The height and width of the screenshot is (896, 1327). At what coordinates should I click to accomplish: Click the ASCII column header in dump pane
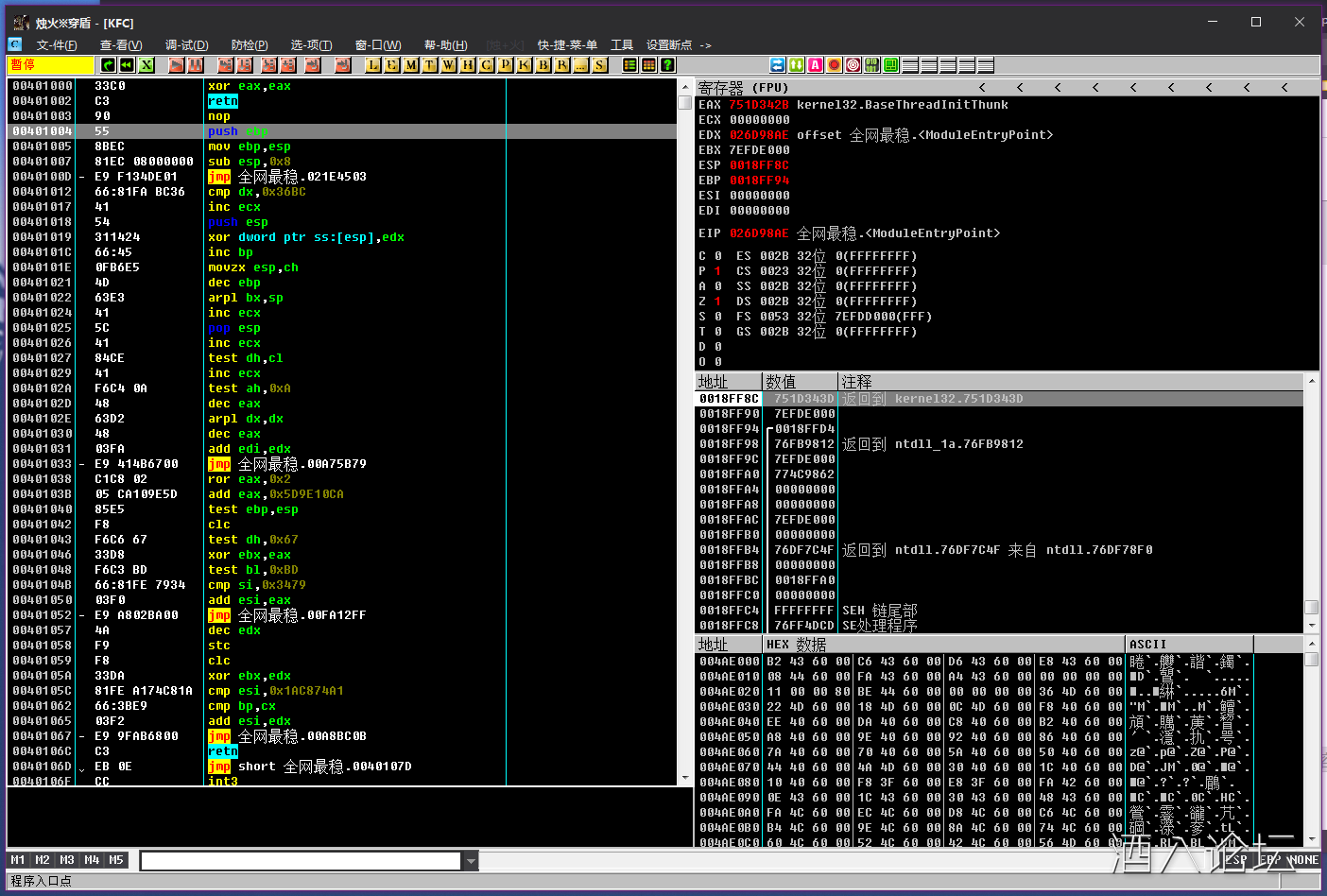point(1147,645)
